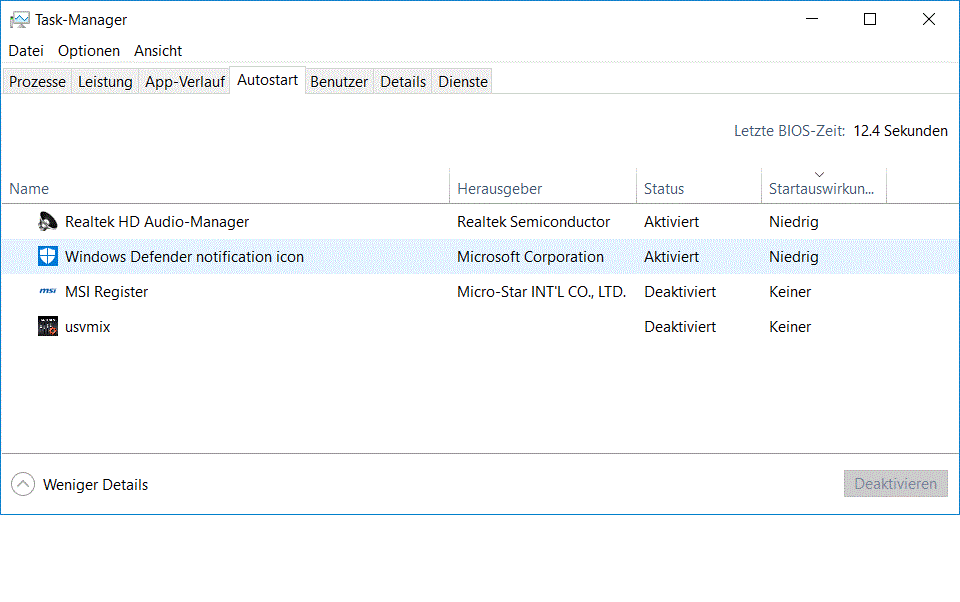Go to the Benutzer tab
Image resolution: width=960 pixels, height=602 pixels.
(x=339, y=82)
